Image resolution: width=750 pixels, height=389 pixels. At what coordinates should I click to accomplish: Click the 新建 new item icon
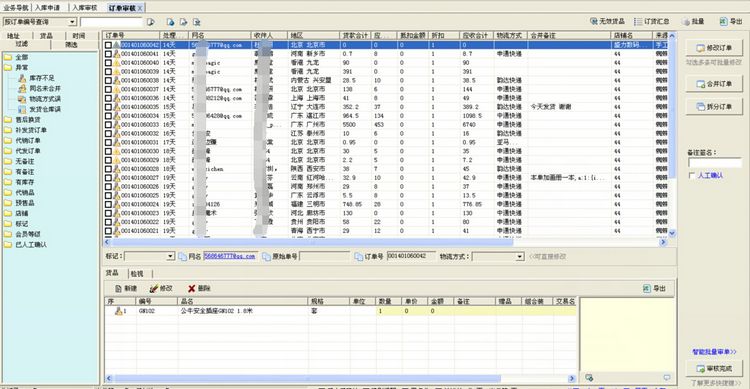(118, 289)
